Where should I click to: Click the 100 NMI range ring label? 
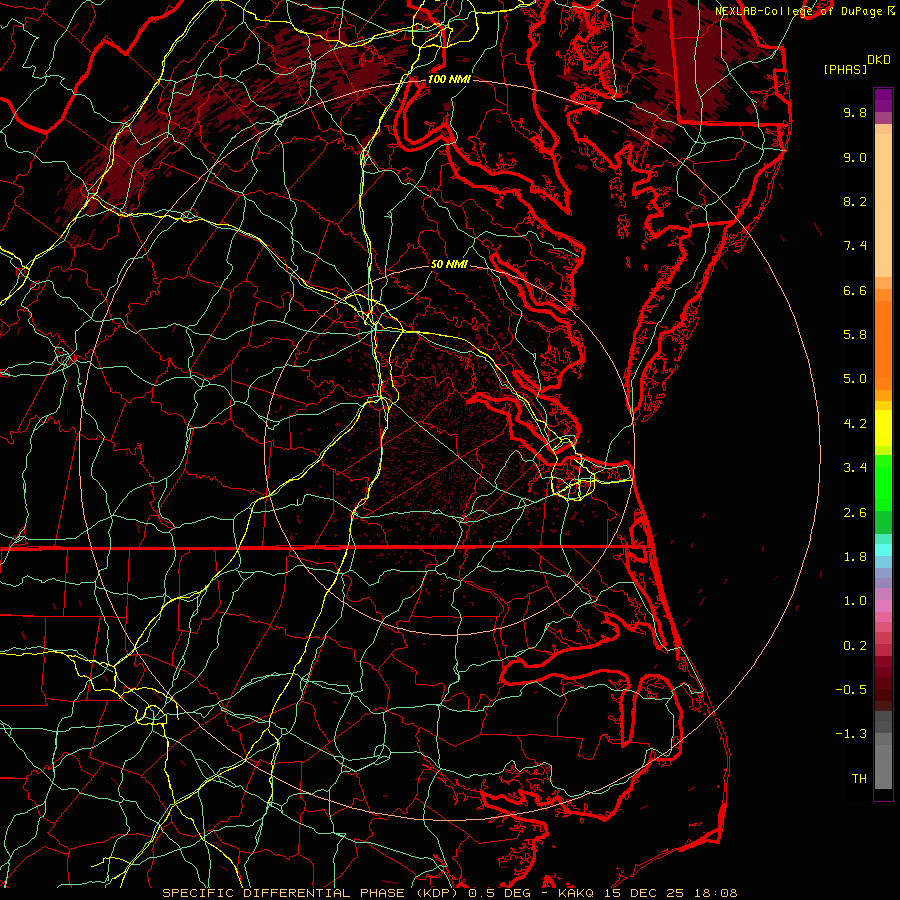449,79
